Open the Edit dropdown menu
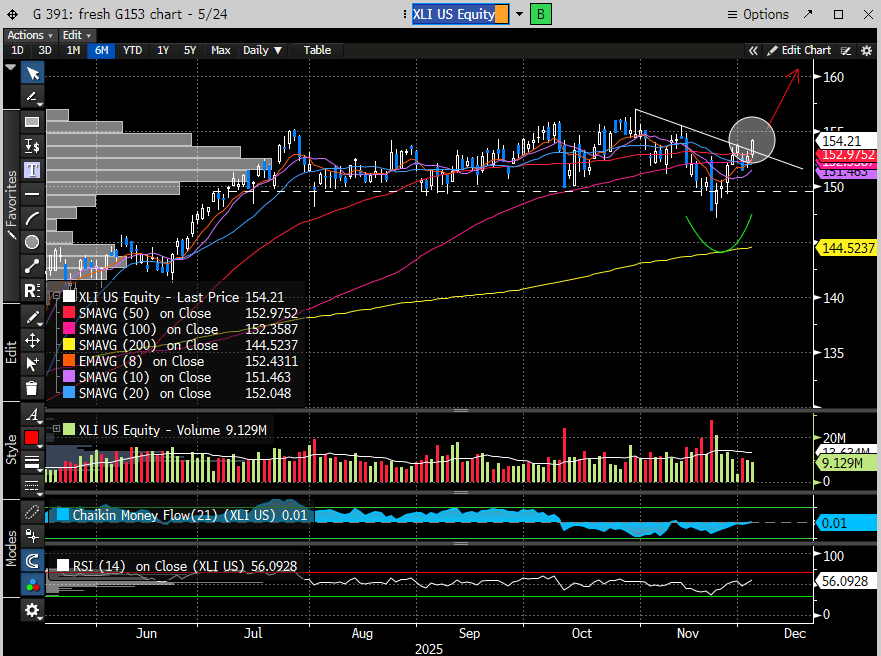This screenshot has height=656, width=881. pyautogui.click(x=76, y=35)
